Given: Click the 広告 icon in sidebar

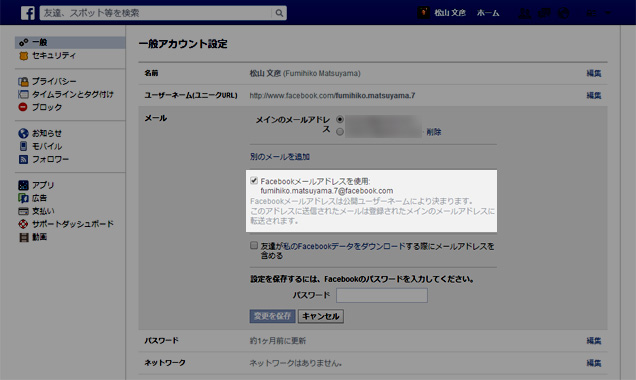Looking at the screenshot, I should 24,198.
